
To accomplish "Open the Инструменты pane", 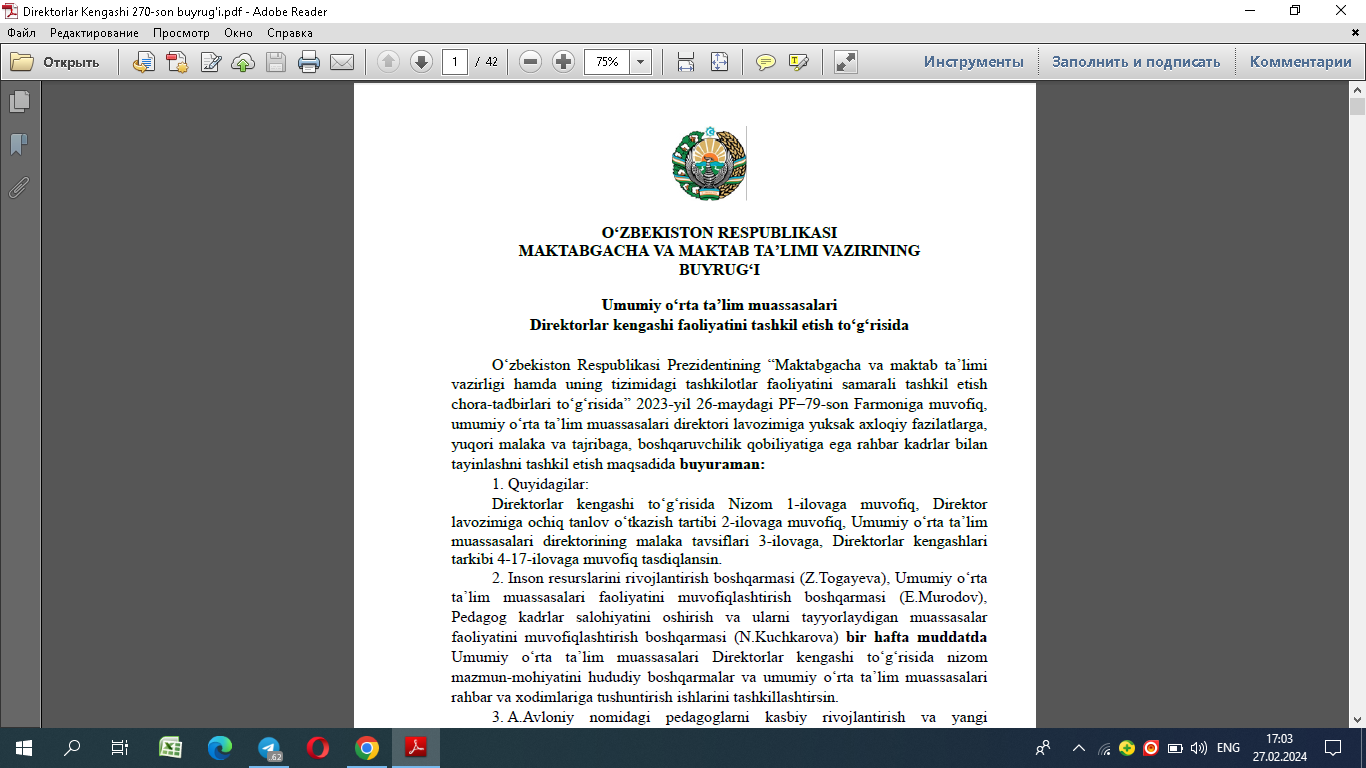I will click(x=973, y=62).
